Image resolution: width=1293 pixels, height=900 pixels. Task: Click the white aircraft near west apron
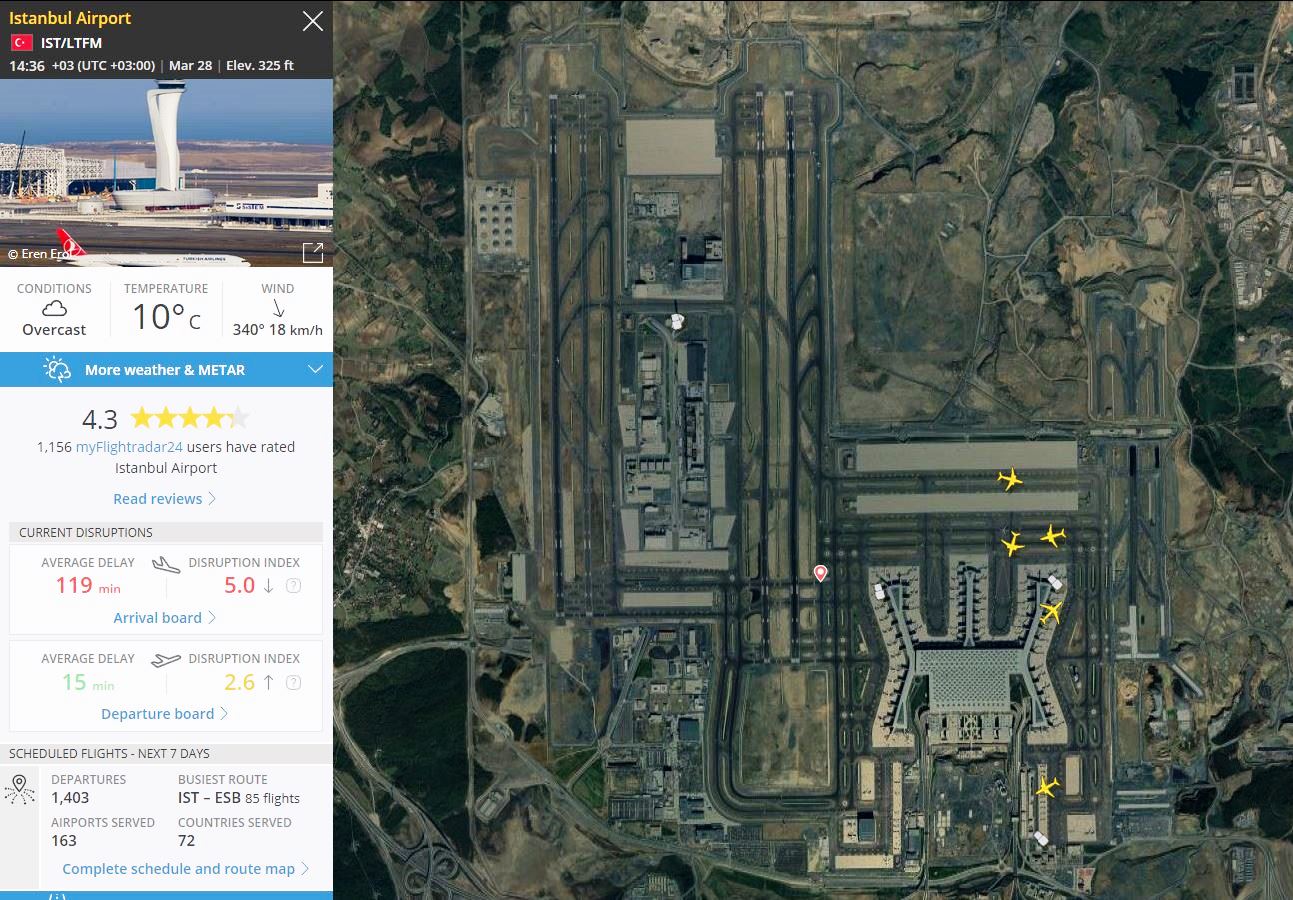677,322
